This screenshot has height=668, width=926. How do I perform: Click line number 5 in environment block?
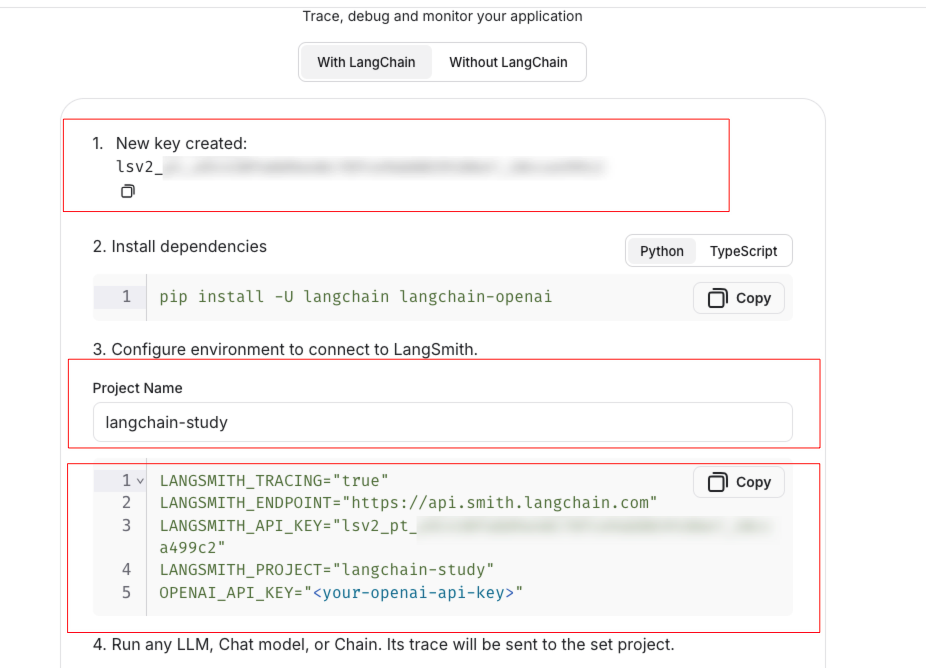[x=126, y=593]
